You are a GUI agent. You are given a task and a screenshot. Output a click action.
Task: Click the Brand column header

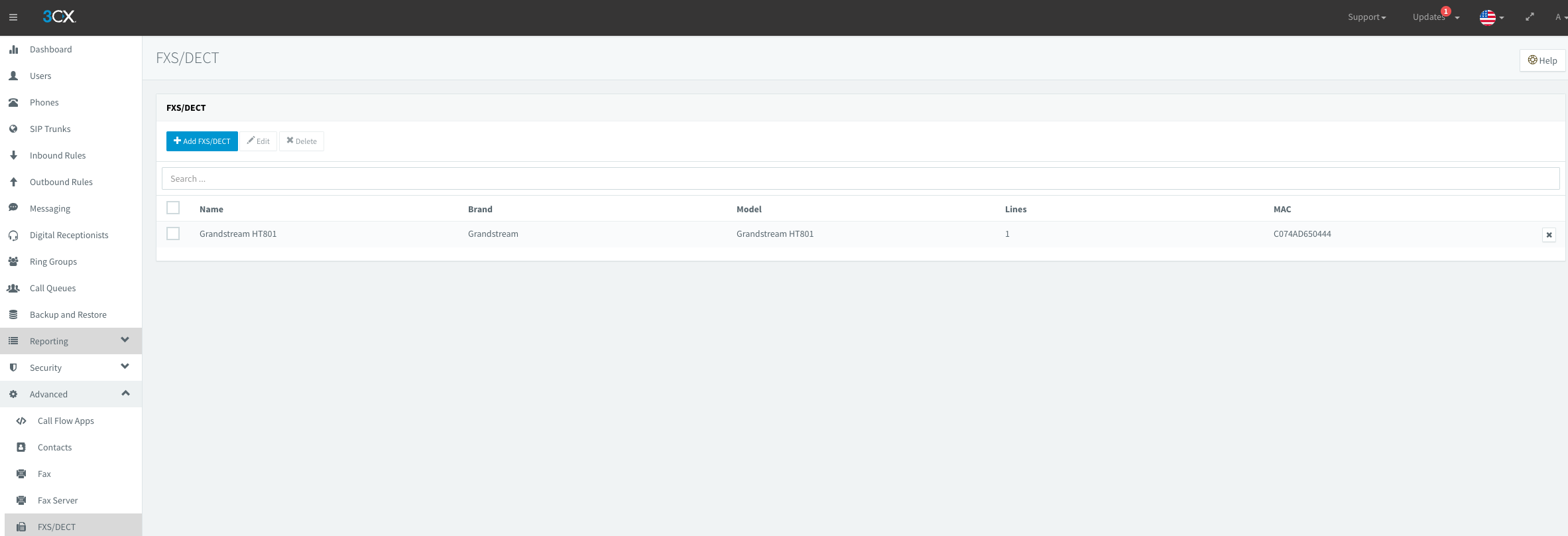480,209
